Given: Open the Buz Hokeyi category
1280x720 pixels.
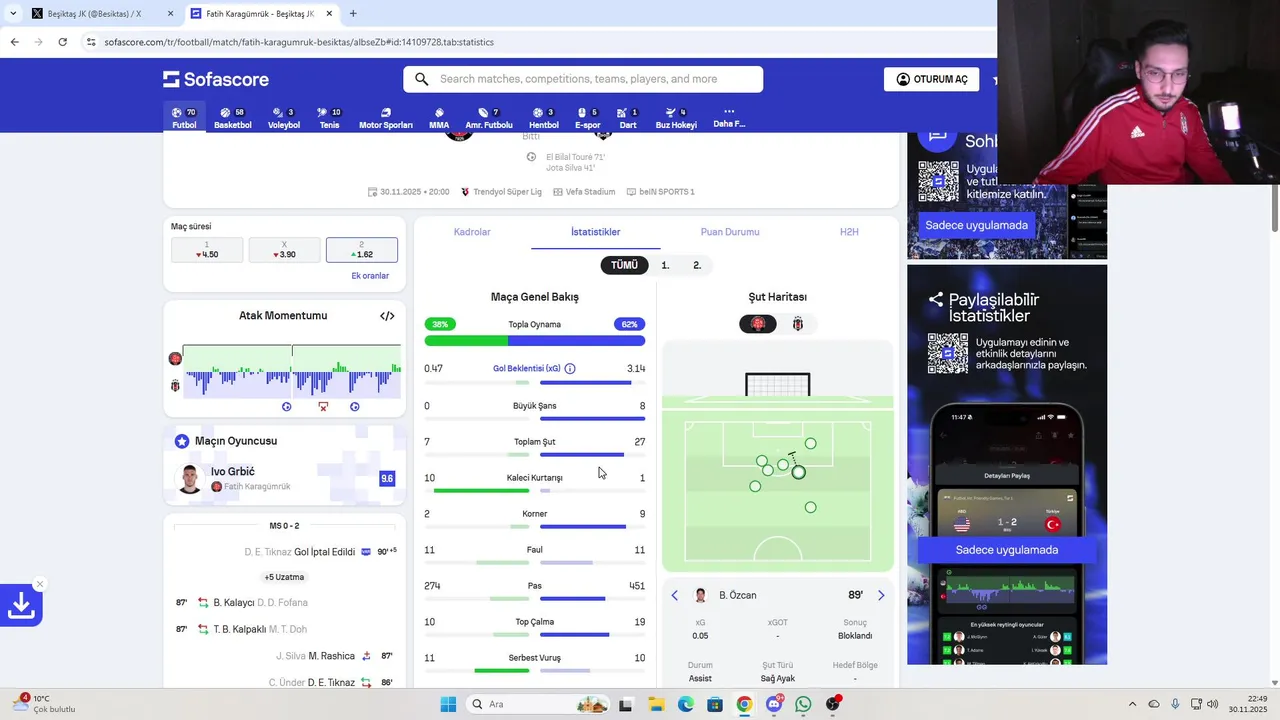Looking at the screenshot, I should coord(676,117).
